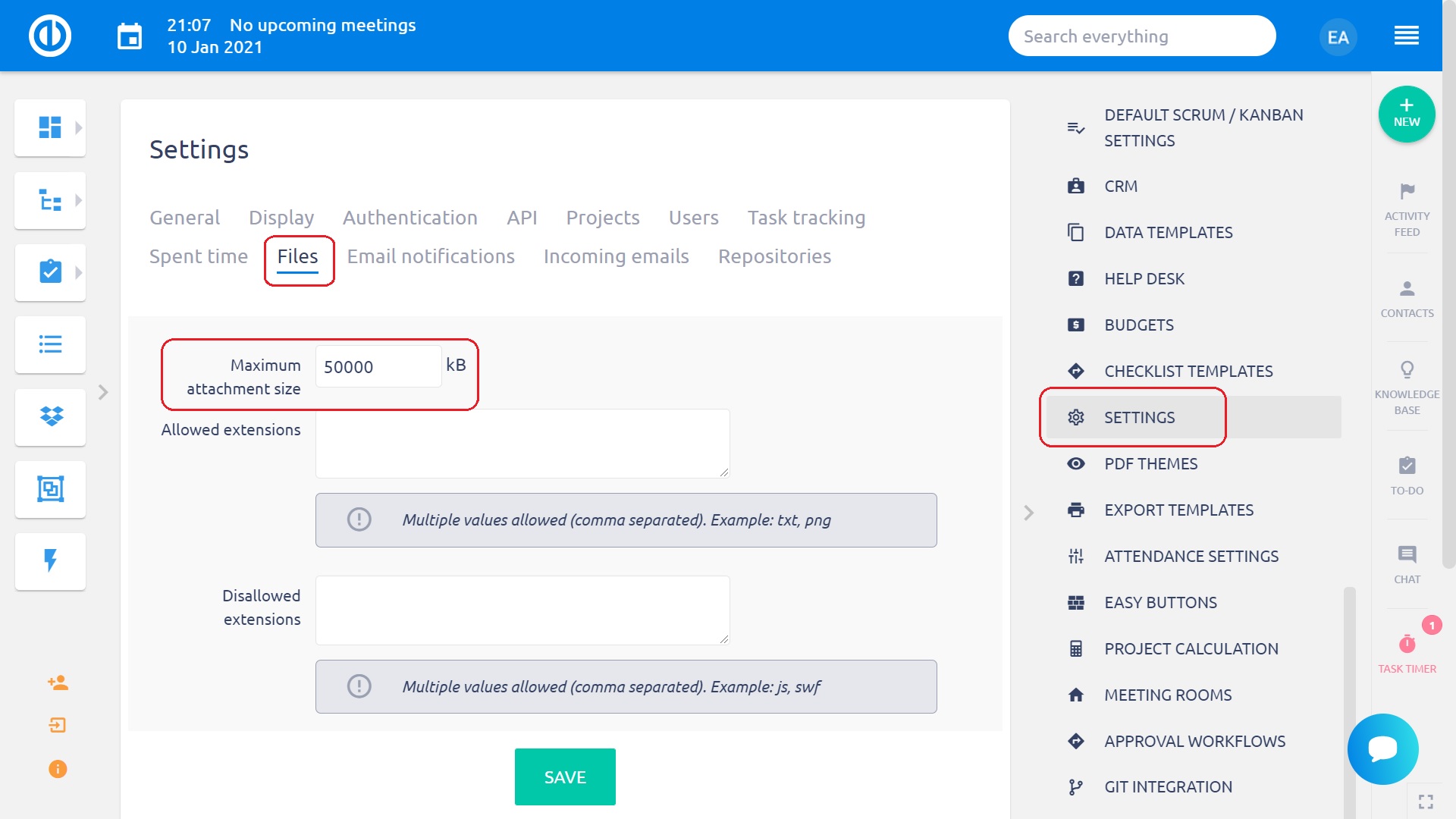Open the Knowledge Base lightbulb icon
Image resolution: width=1456 pixels, height=819 pixels.
tap(1407, 370)
